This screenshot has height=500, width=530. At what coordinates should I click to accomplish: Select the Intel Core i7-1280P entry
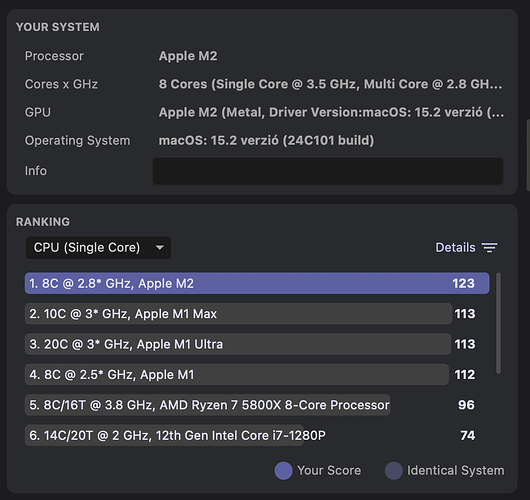pyautogui.click(x=252, y=435)
